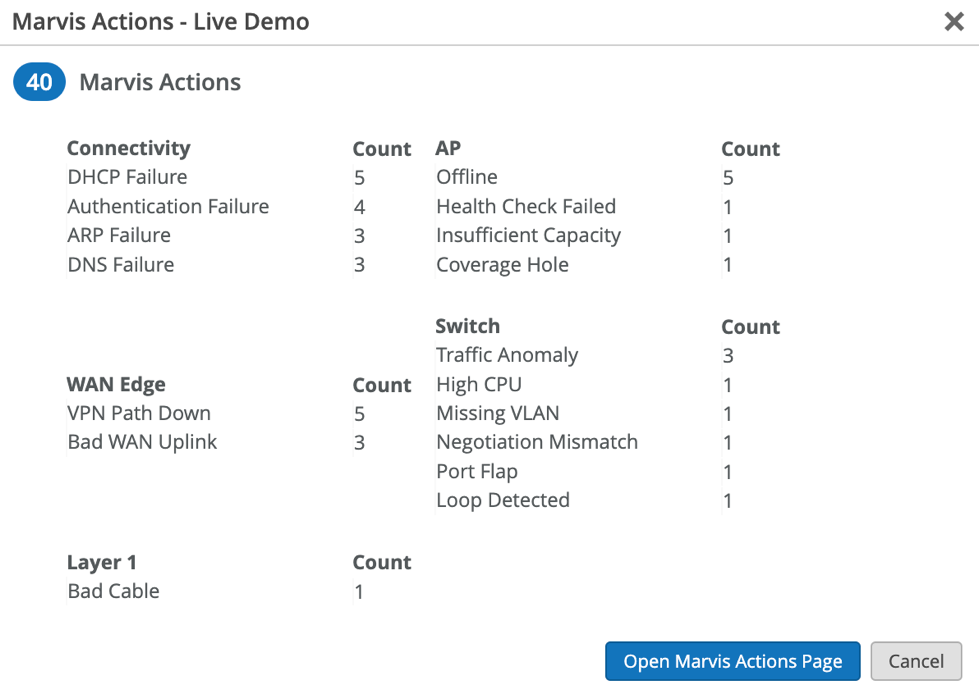The image size is (979, 699).
Task: Click the ARP Failure item
Action: click(119, 236)
